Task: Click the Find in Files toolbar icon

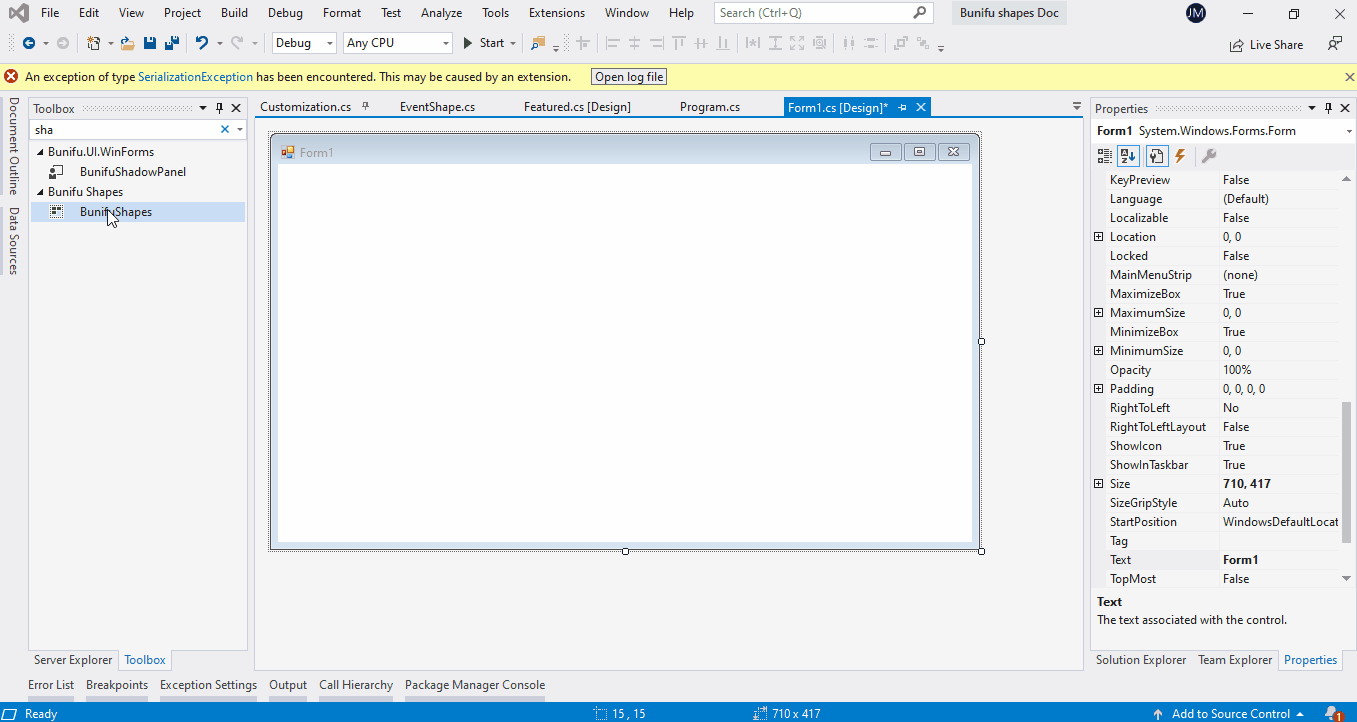Action: [538, 43]
